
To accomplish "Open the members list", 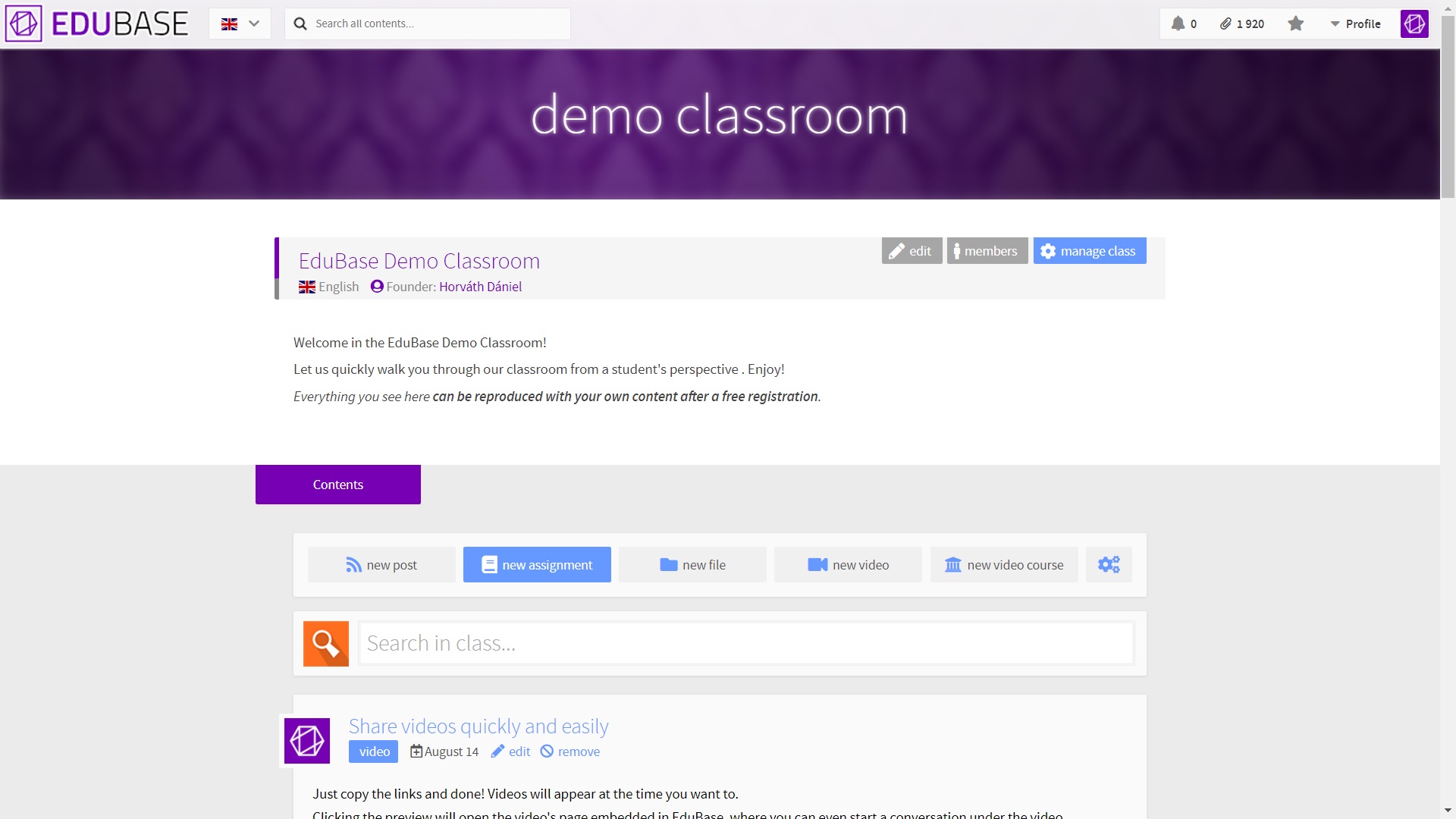I will tap(987, 250).
